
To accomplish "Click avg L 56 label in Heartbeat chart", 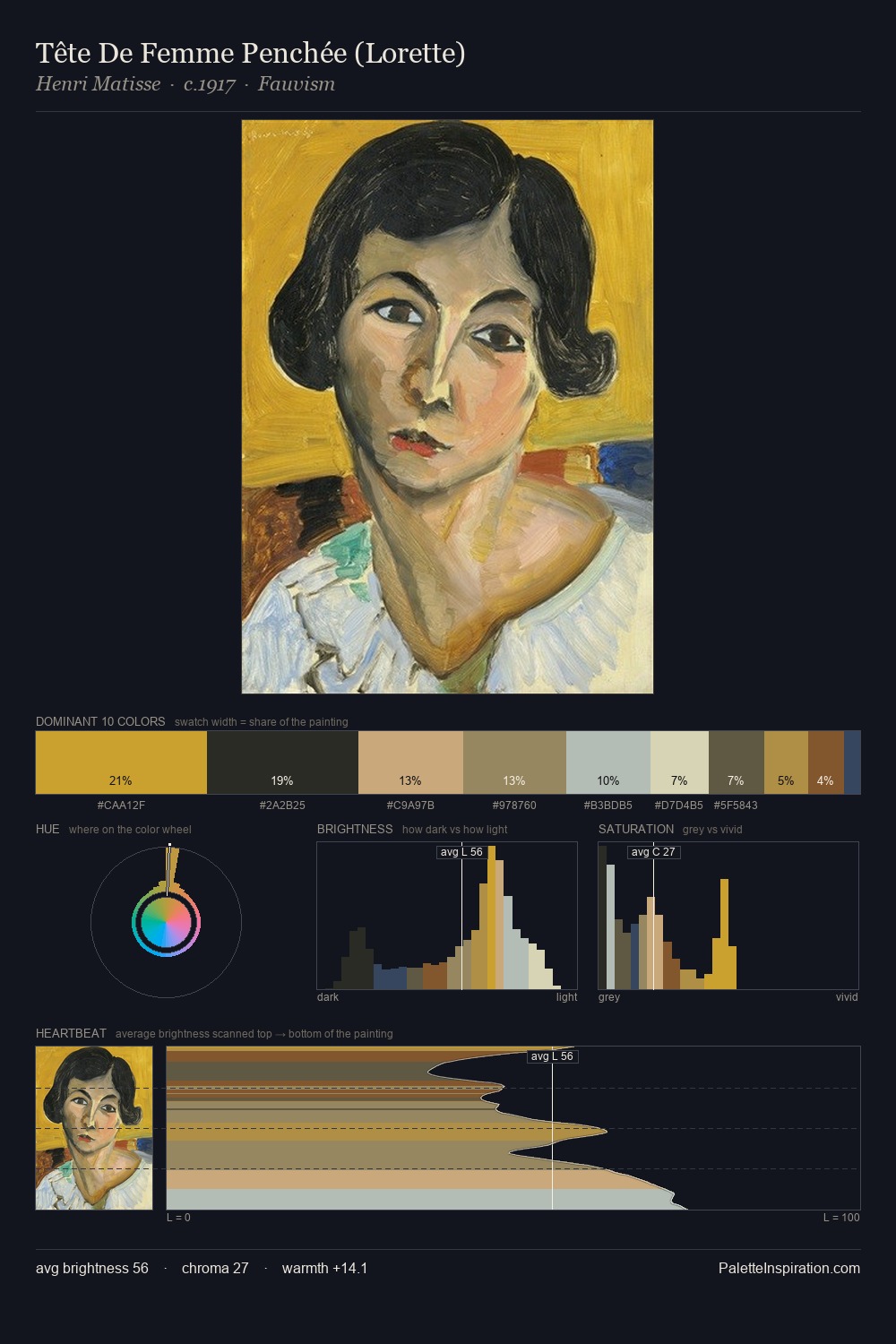I will 552,1056.
